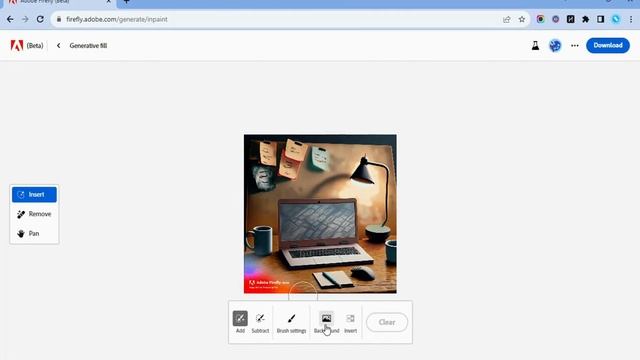Open the beaker labs icon
Screen dimensions: 640x360
coord(535,45)
